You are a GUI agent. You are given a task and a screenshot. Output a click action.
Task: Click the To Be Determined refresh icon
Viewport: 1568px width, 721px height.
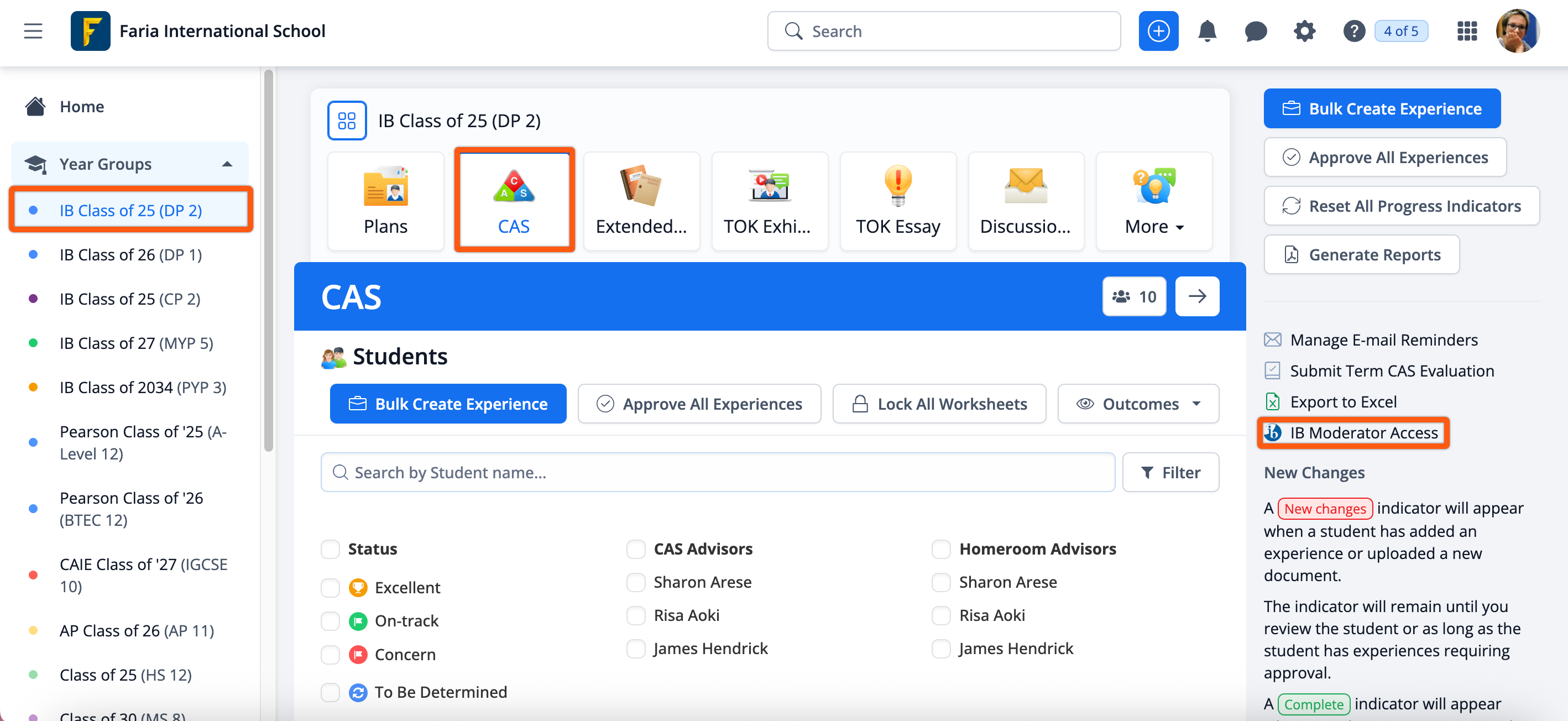pos(358,692)
